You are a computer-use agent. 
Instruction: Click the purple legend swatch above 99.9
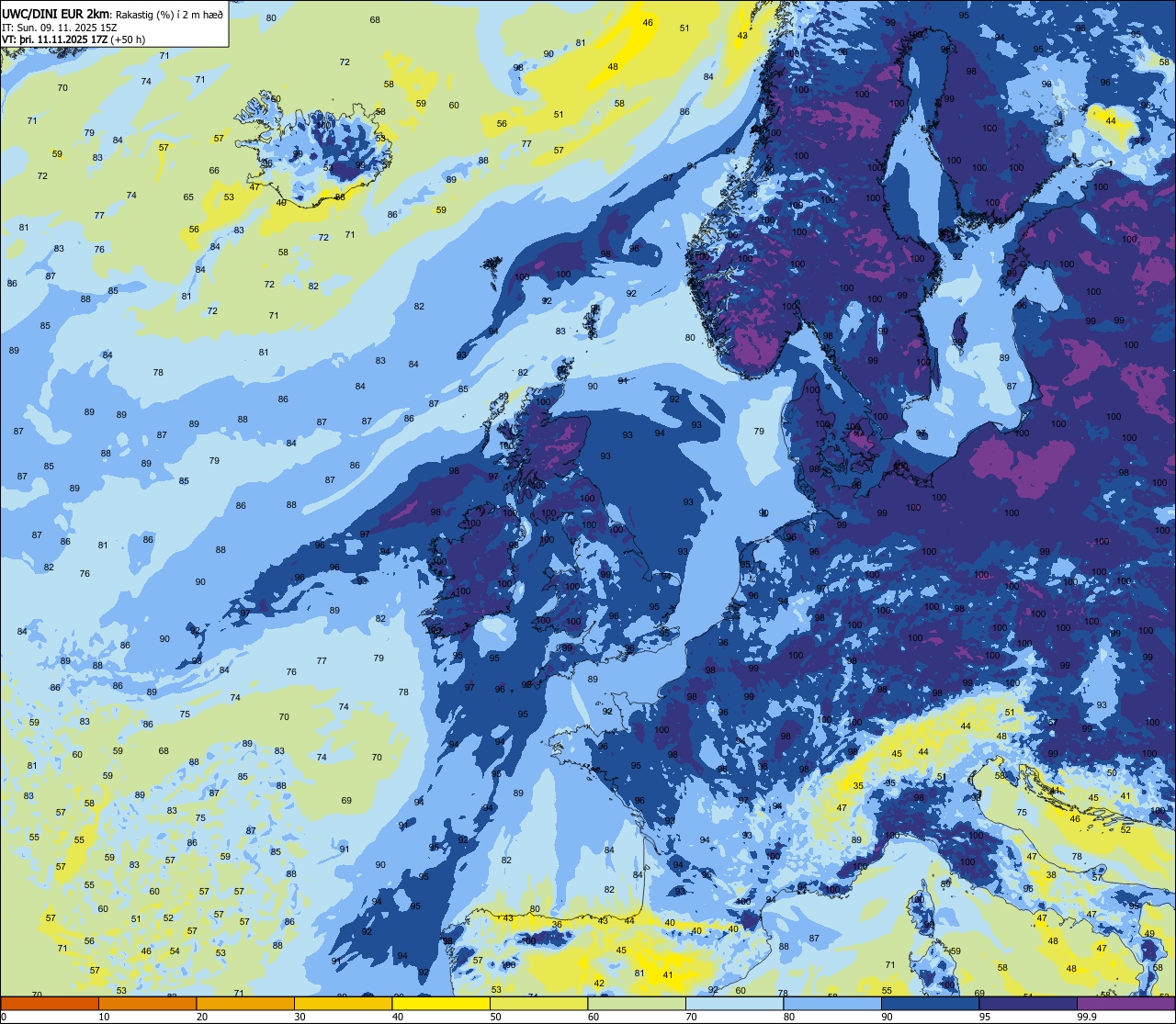click(1125, 1004)
